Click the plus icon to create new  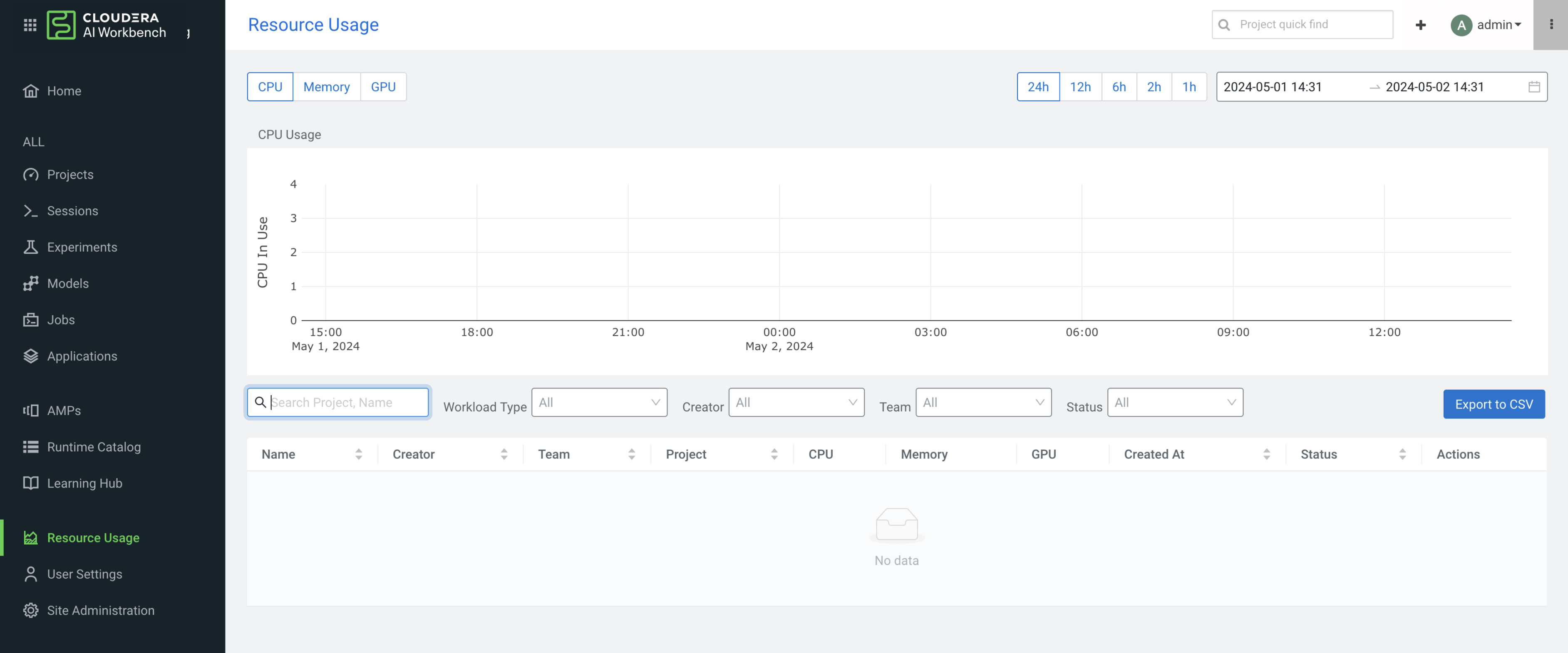pyautogui.click(x=1420, y=25)
